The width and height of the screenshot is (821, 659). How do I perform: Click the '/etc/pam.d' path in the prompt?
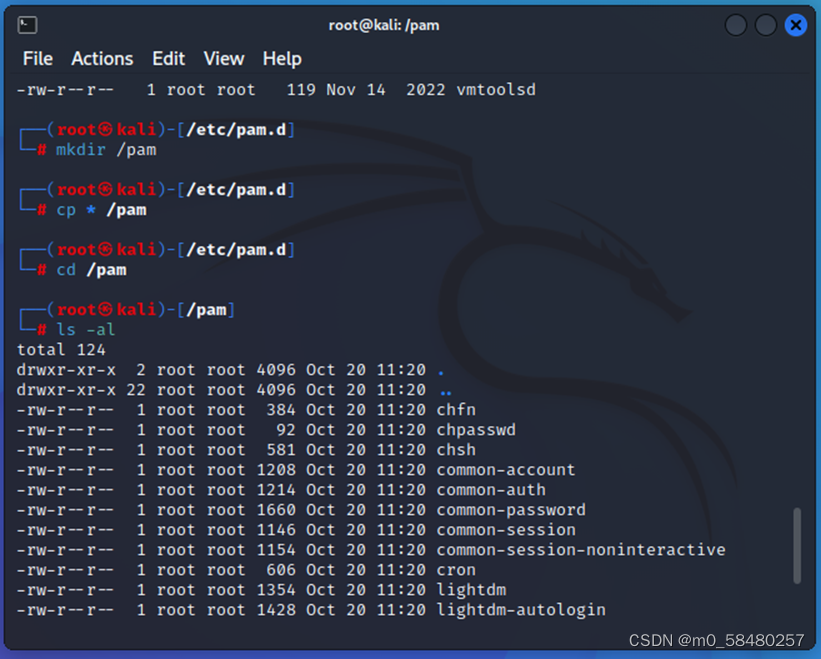(239, 129)
